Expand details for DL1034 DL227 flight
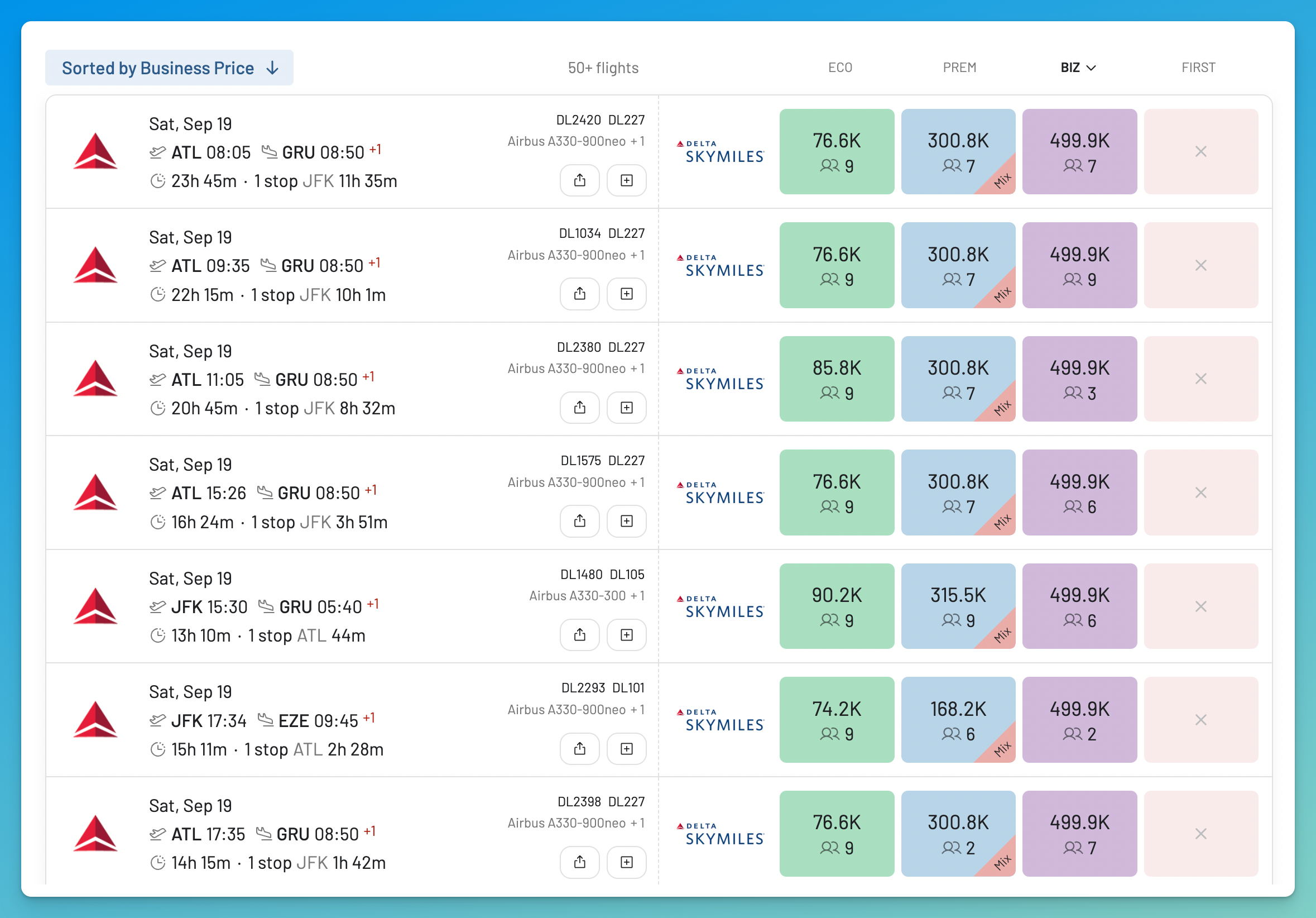Viewport: 1316px width, 918px height. pos(627,294)
